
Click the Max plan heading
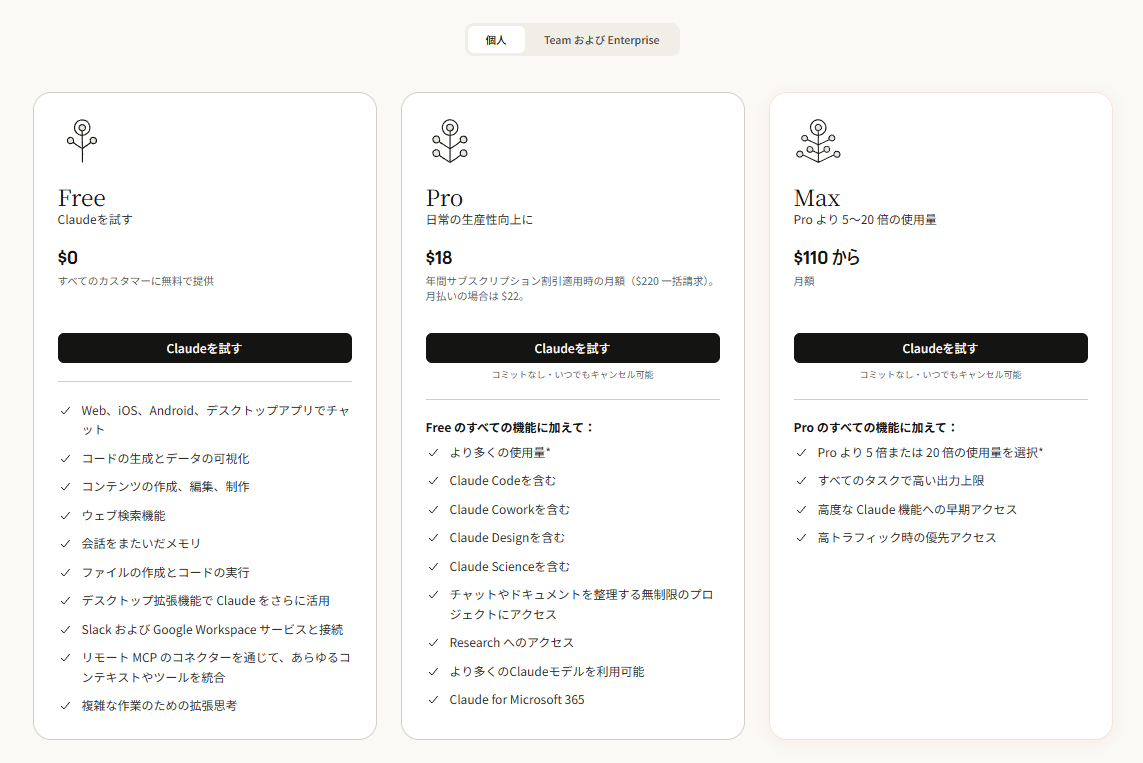point(816,198)
